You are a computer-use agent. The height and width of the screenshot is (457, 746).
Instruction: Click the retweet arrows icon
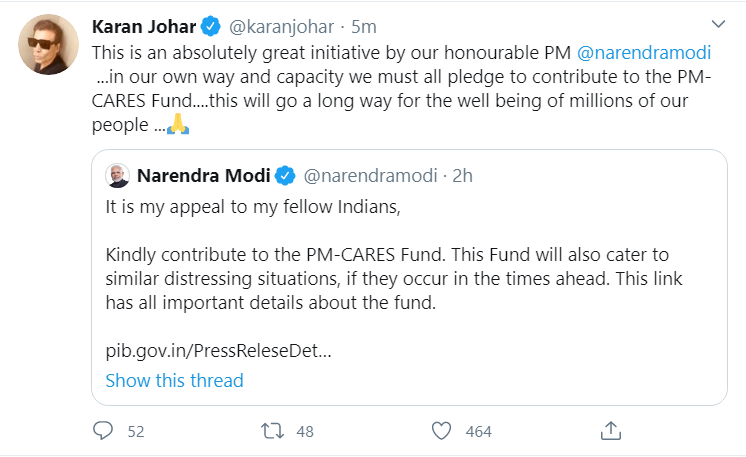click(271, 431)
